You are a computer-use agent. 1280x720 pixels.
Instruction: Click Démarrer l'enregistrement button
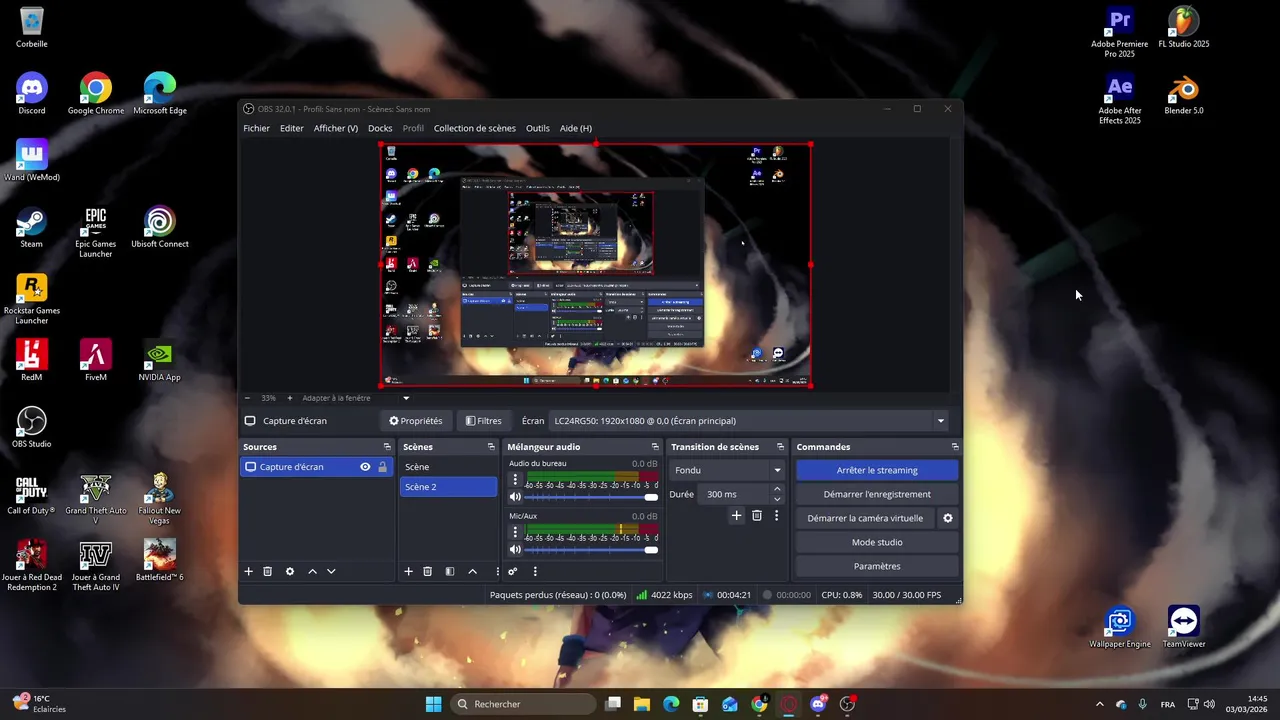click(877, 494)
